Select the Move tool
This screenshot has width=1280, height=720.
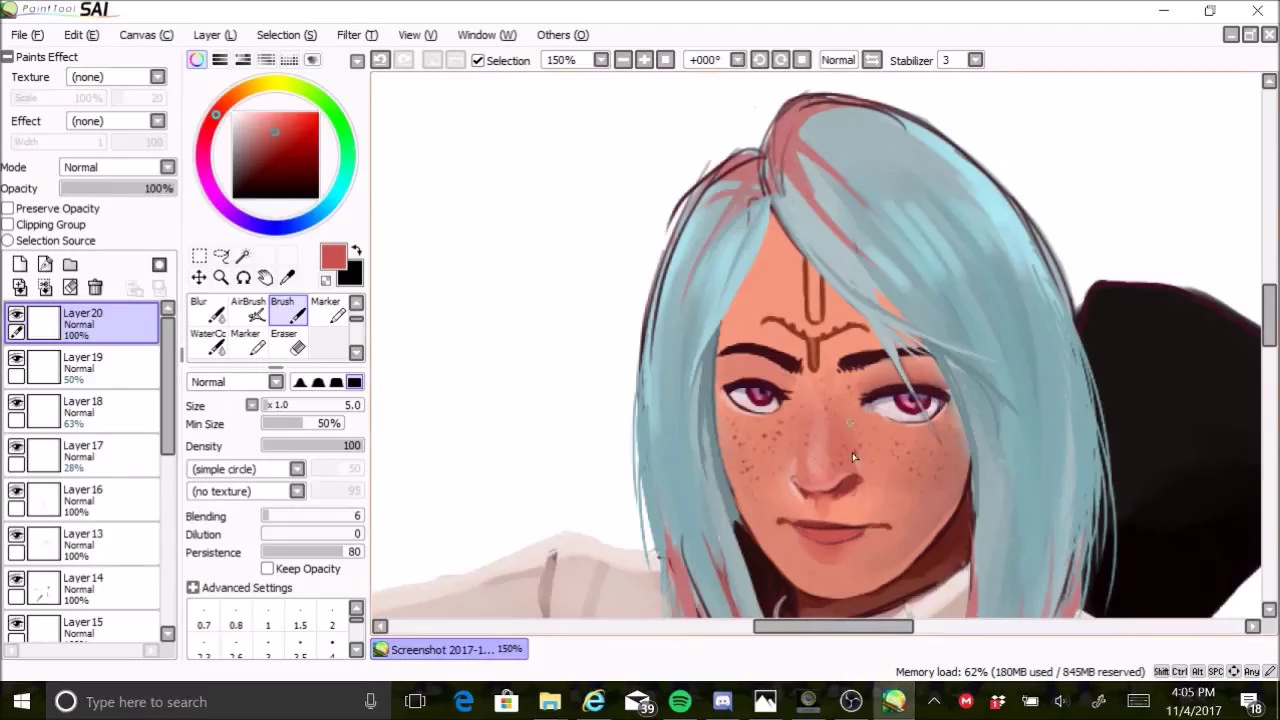(x=199, y=278)
